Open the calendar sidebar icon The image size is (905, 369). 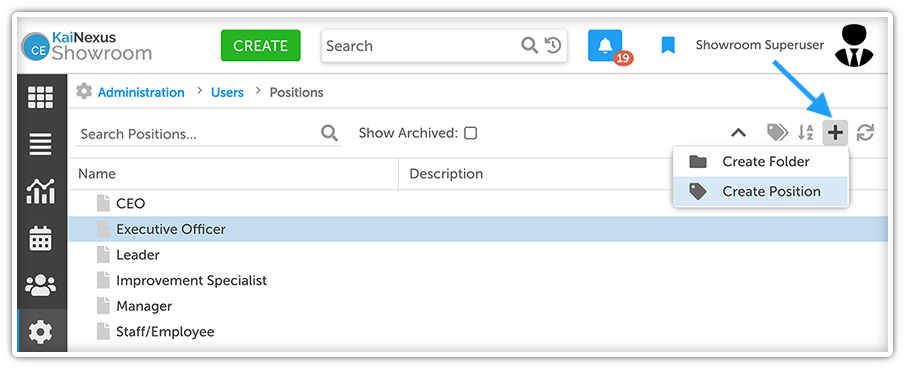pyautogui.click(x=40, y=238)
